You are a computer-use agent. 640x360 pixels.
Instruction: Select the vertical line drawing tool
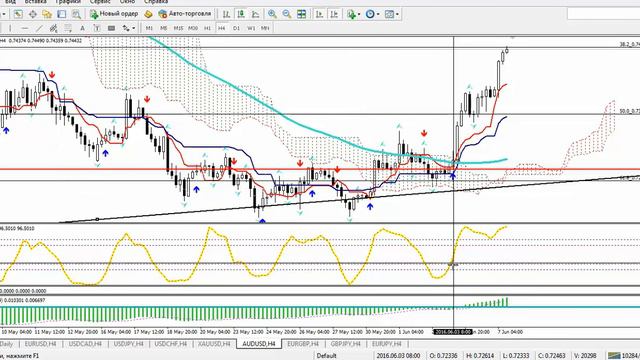pos(10,28)
